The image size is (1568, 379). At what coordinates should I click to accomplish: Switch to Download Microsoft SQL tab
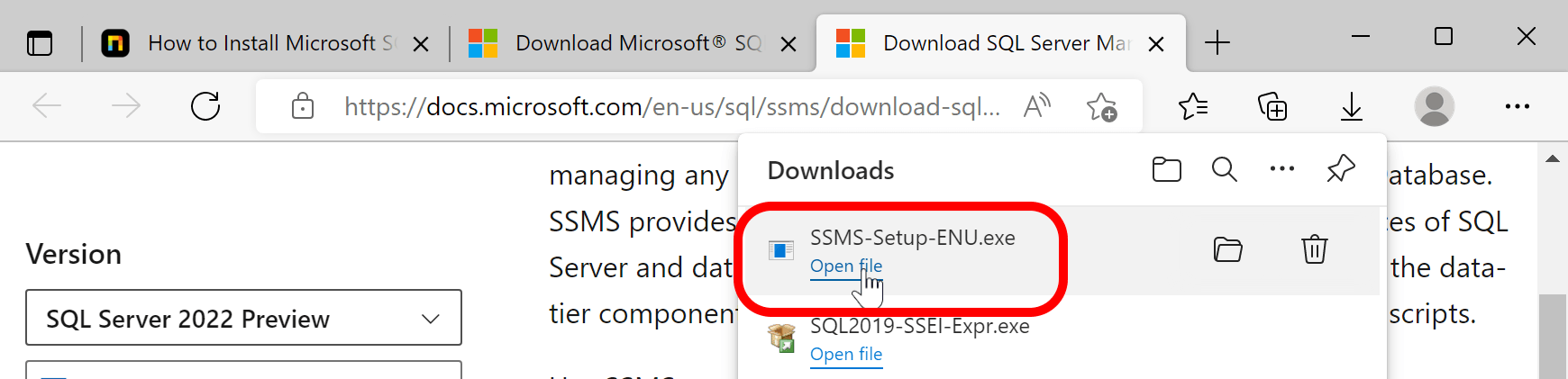tap(633, 43)
